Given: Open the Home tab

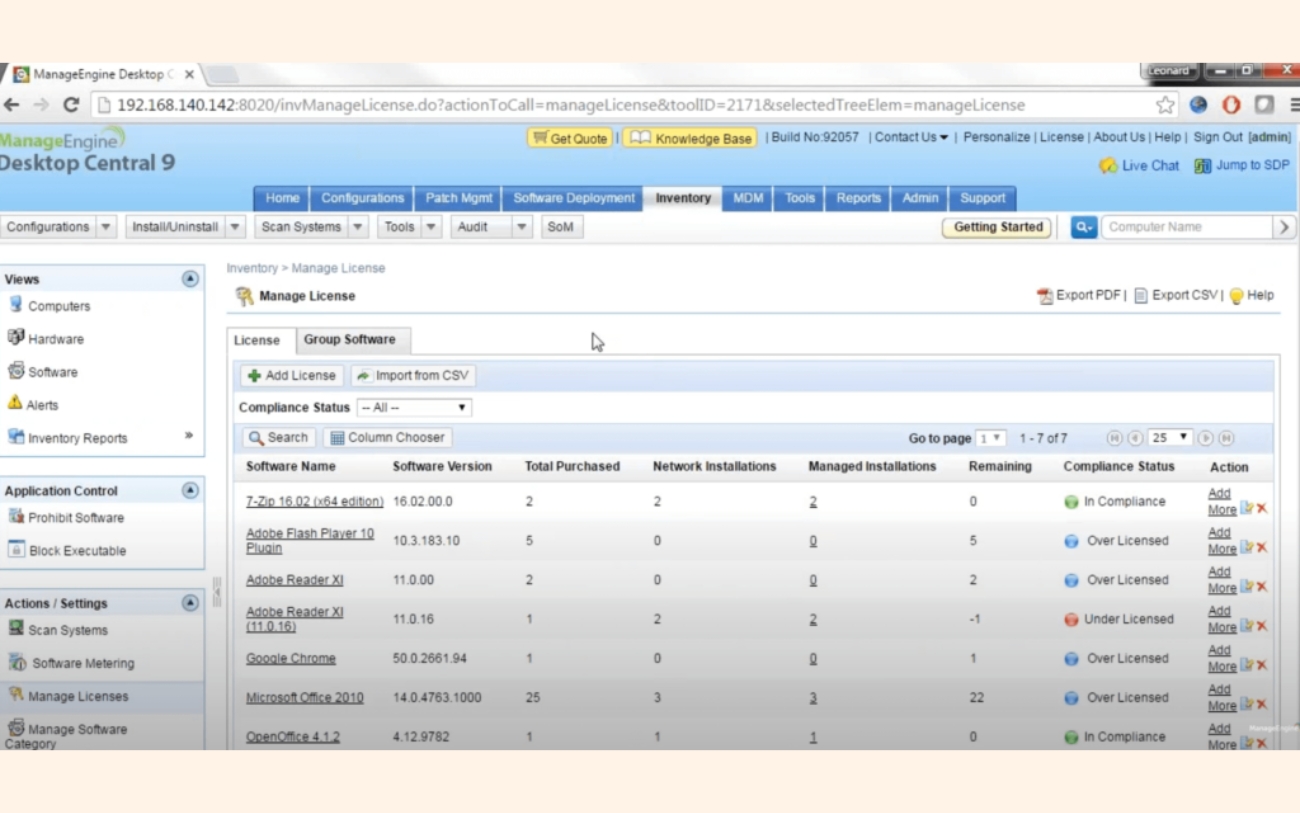Looking at the screenshot, I should 282,198.
